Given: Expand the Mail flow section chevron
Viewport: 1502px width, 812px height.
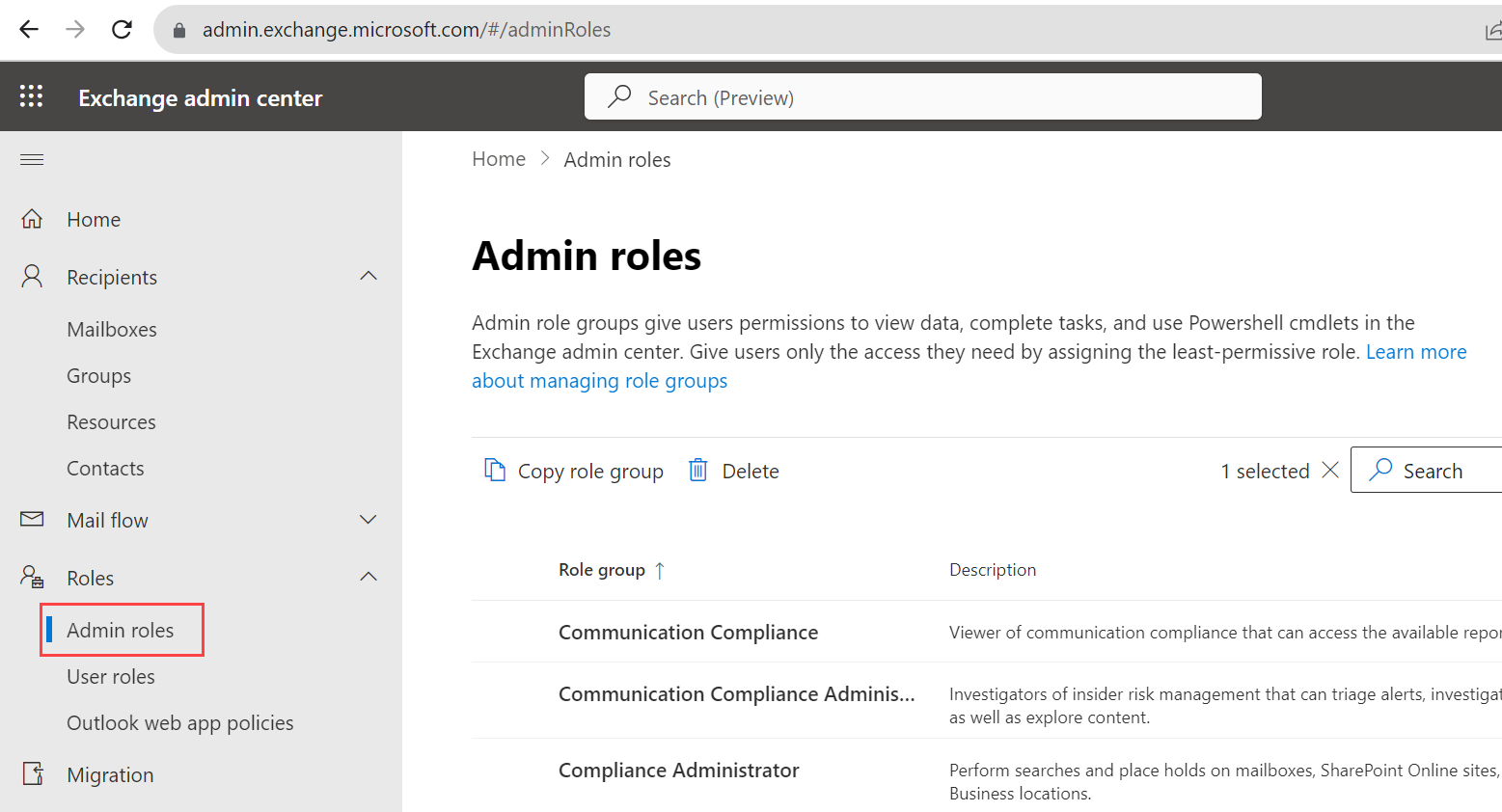Looking at the screenshot, I should click(x=369, y=520).
